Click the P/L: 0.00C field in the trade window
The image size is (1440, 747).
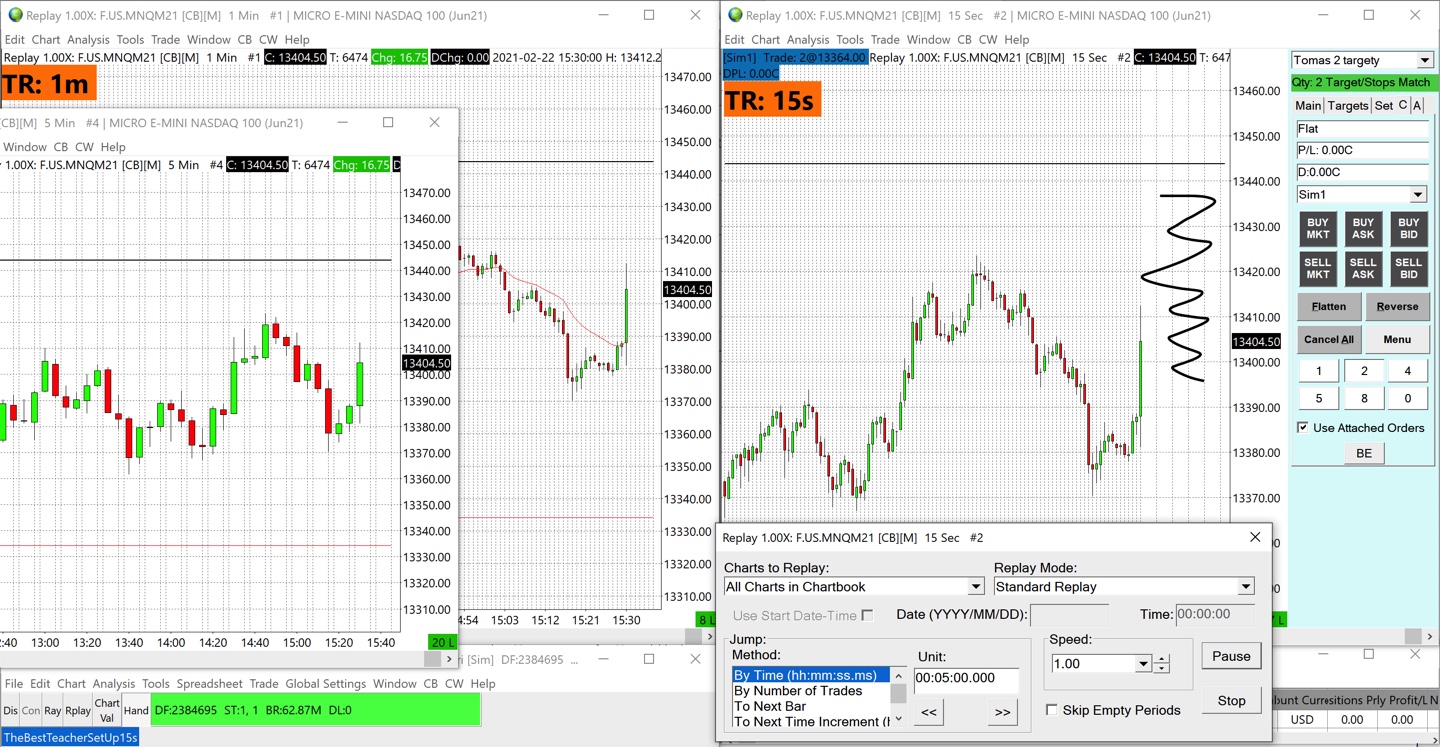(x=1362, y=150)
